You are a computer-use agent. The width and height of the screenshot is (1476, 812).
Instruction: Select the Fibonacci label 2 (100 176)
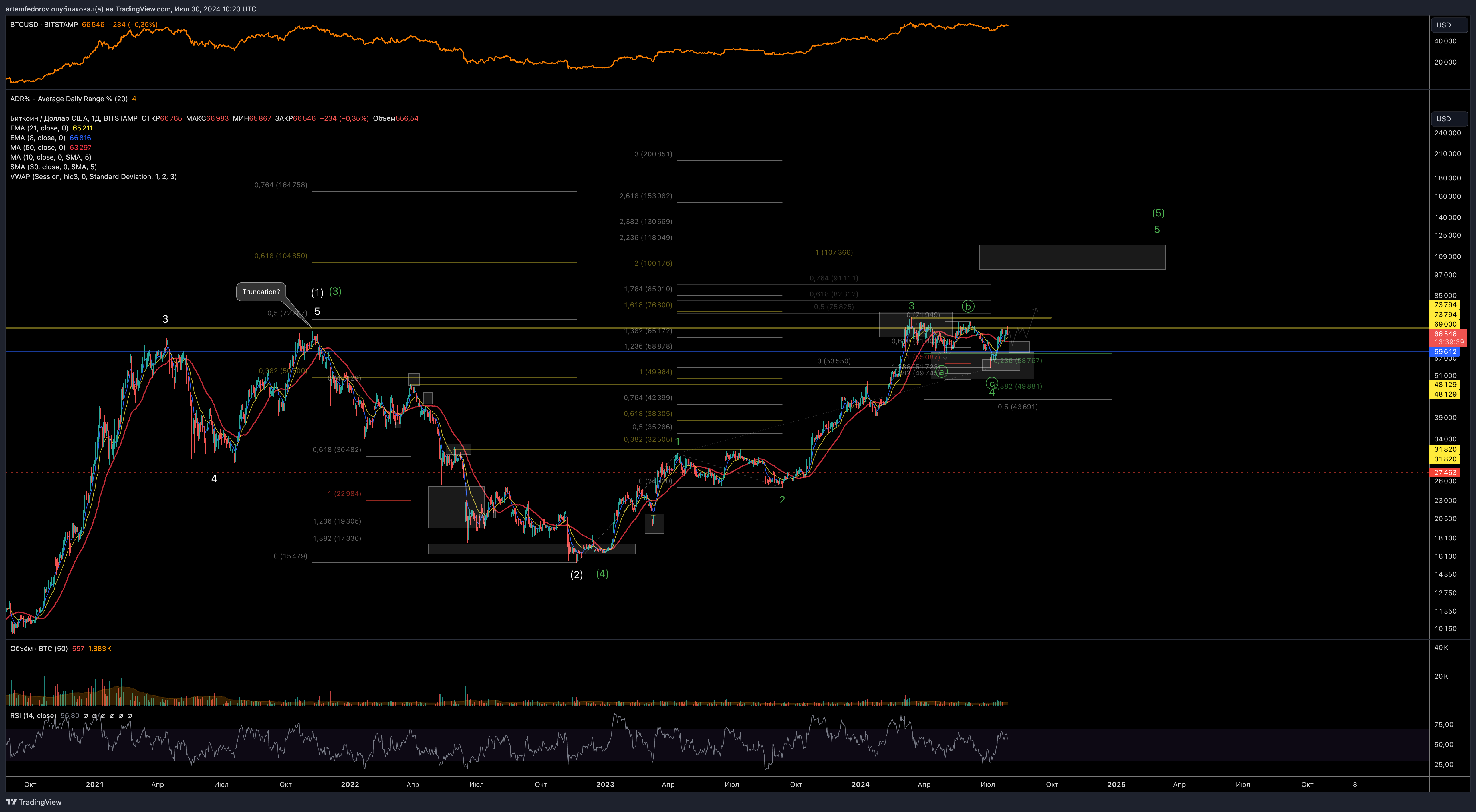click(x=653, y=263)
